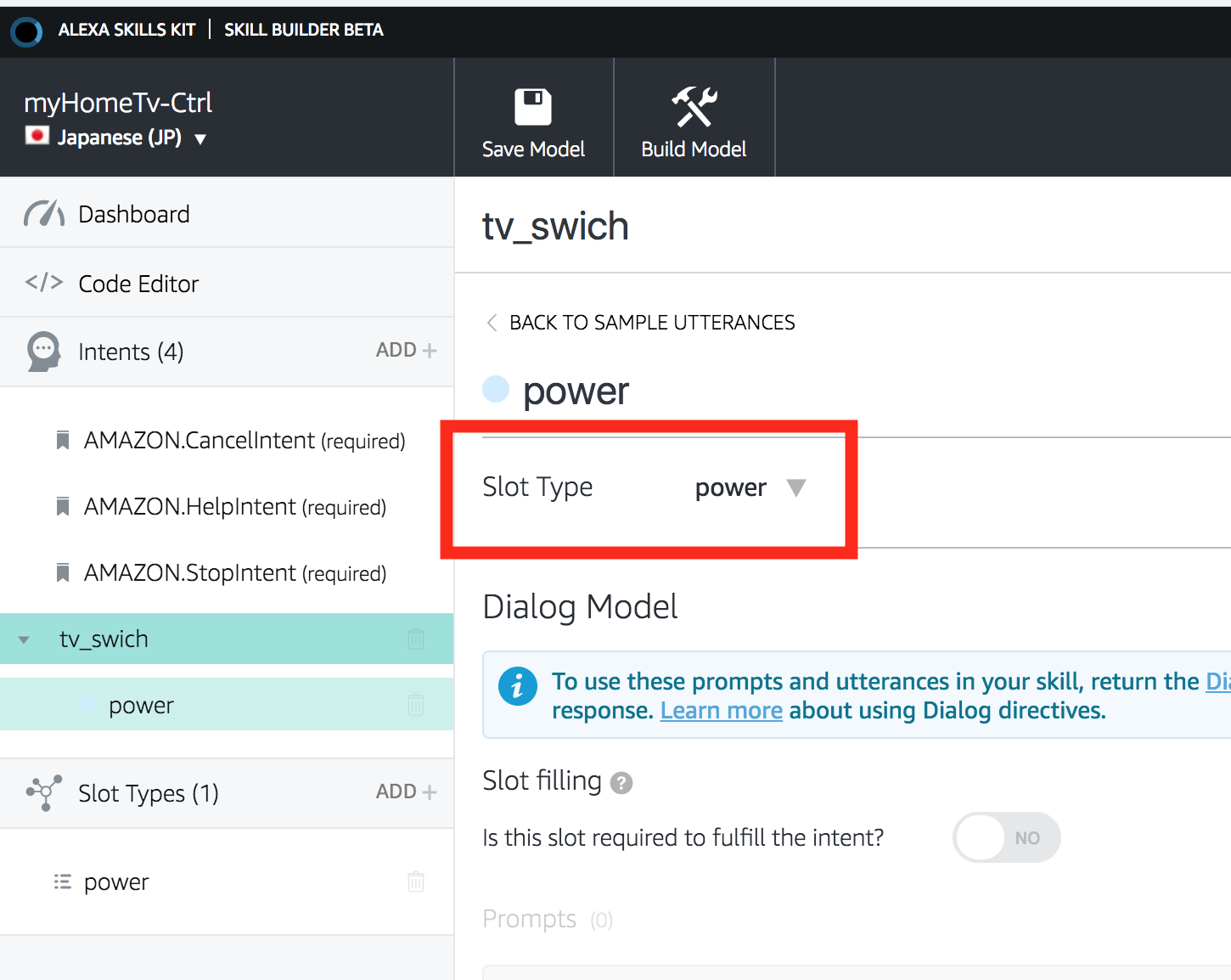Viewport: 1231px width, 980px height.
Task: Open the Dashboard section
Action: pyautogui.click(x=227, y=214)
